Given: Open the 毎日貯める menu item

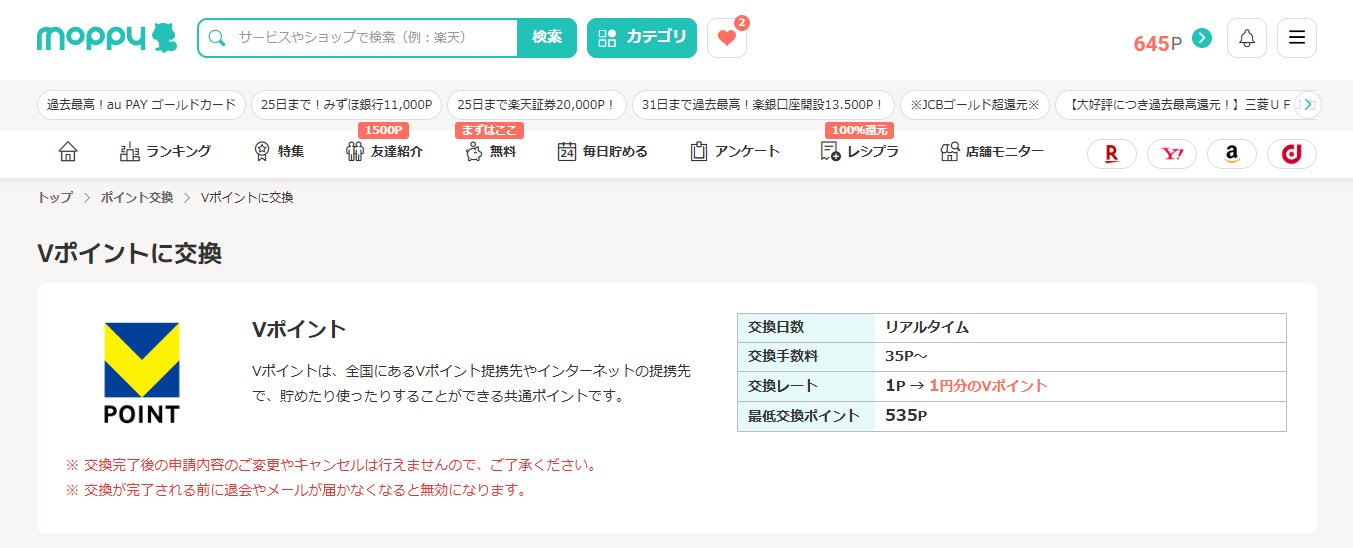Looking at the screenshot, I should coord(602,152).
